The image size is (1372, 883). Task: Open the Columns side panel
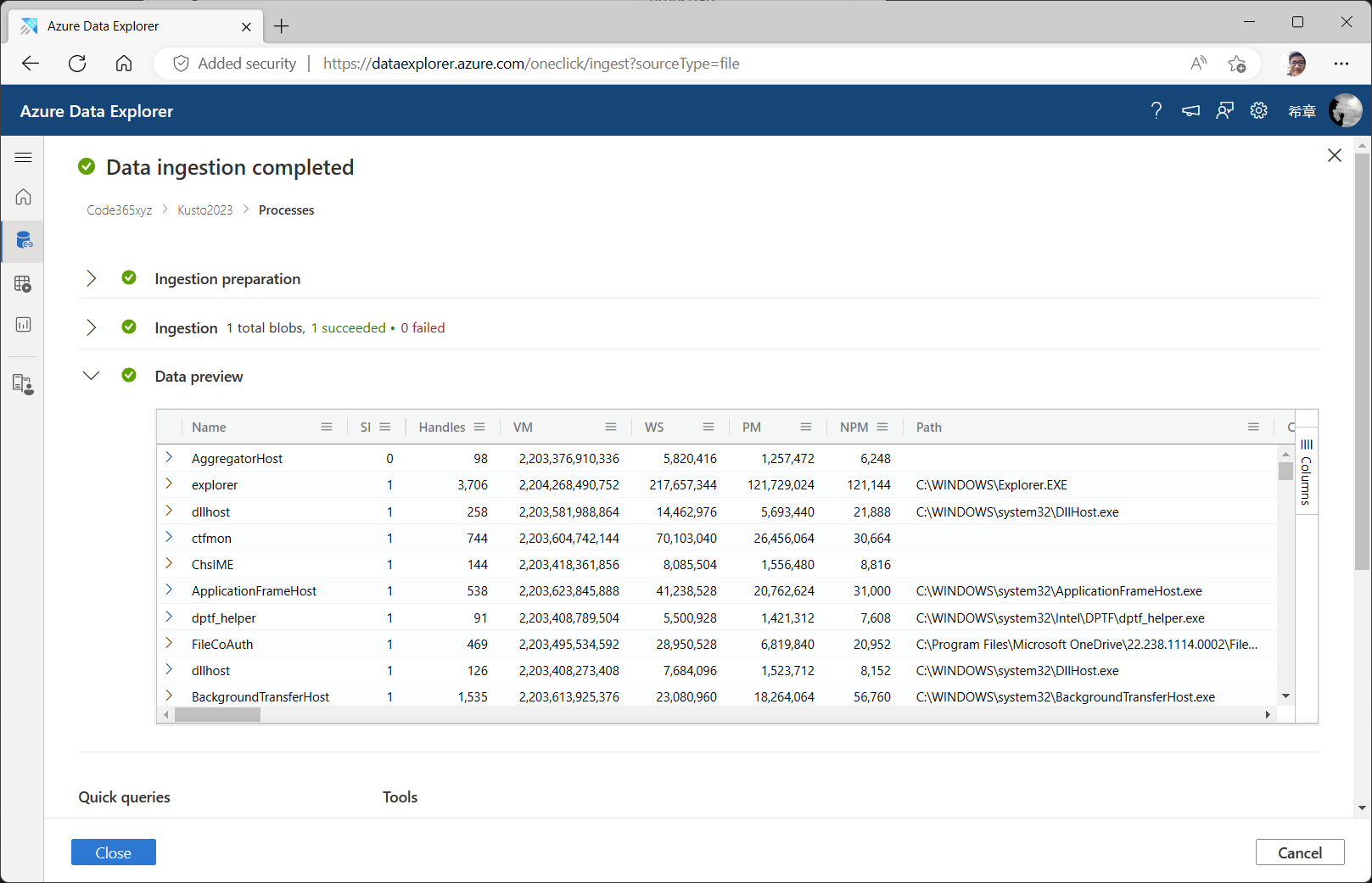pyautogui.click(x=1307, y=472)
